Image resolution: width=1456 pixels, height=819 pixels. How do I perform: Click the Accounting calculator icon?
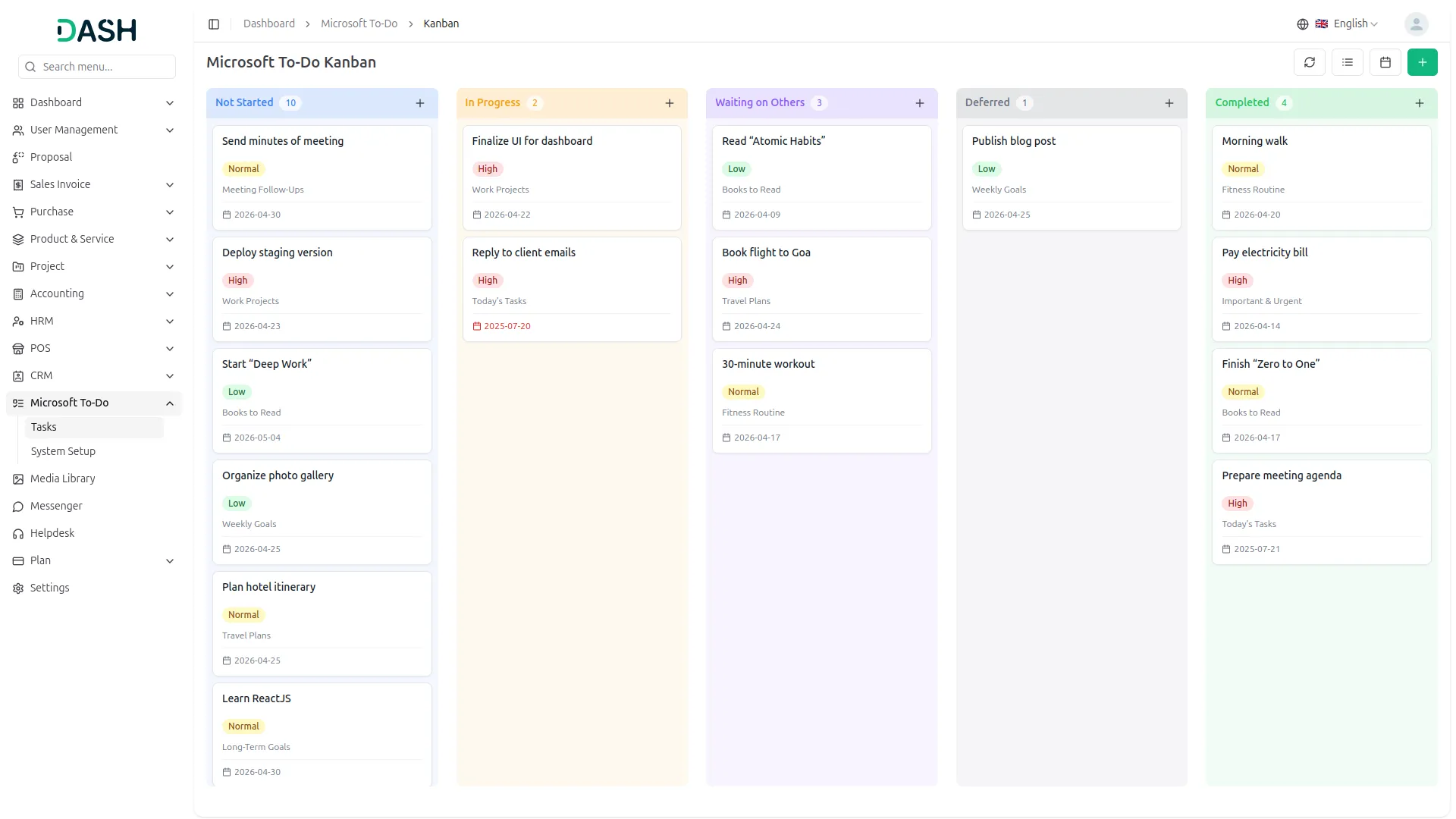(18, 294)
